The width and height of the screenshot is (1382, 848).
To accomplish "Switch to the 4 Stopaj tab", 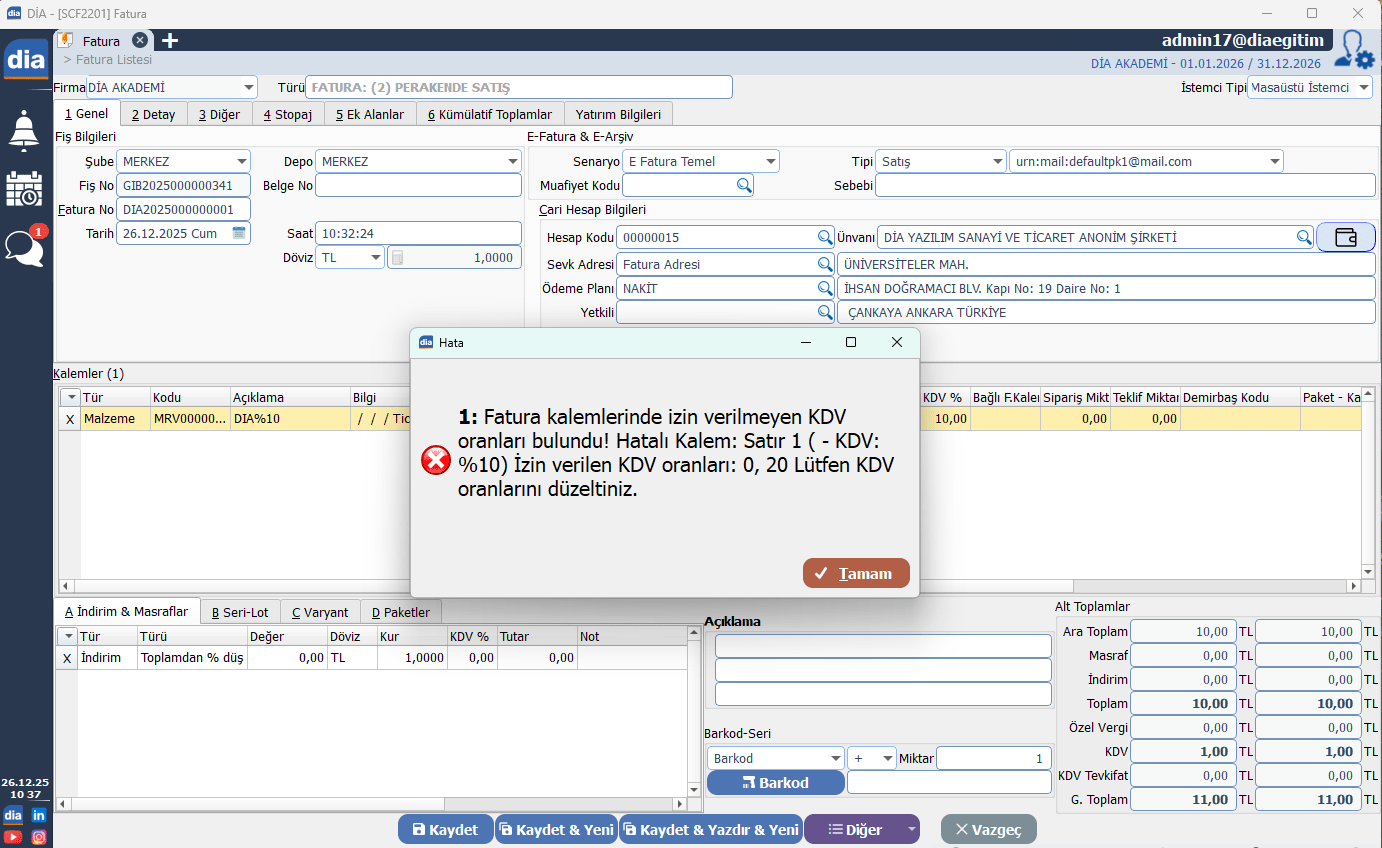I will click(287, 114).
